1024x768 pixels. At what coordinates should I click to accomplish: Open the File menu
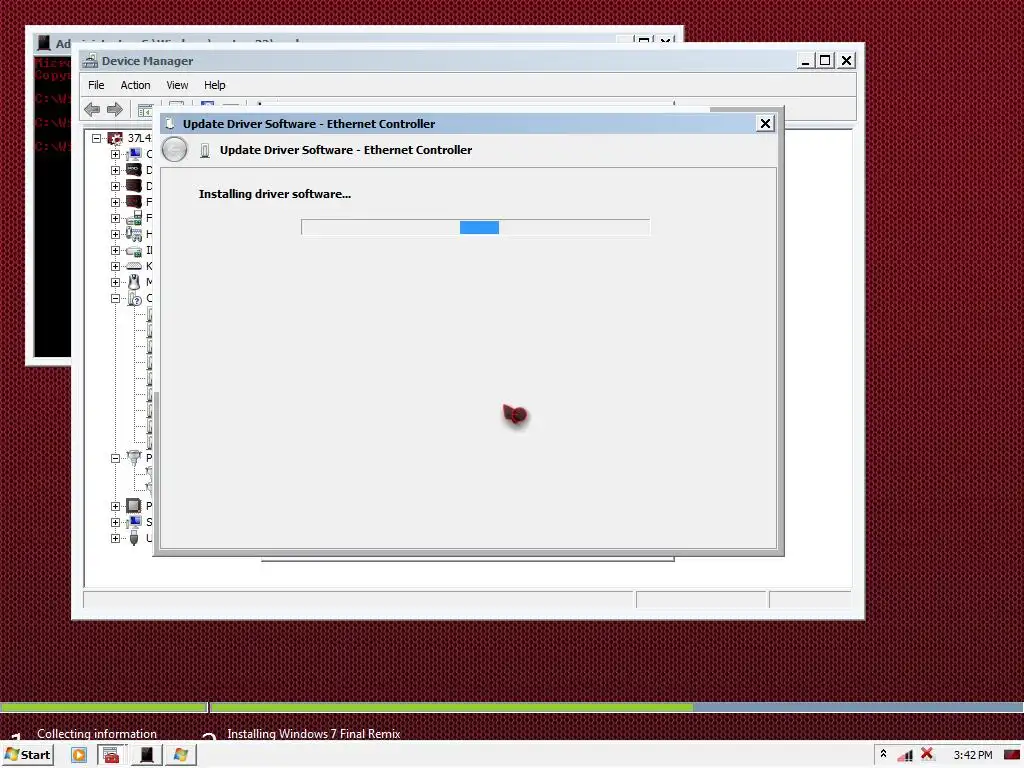(x=96, y=85)
